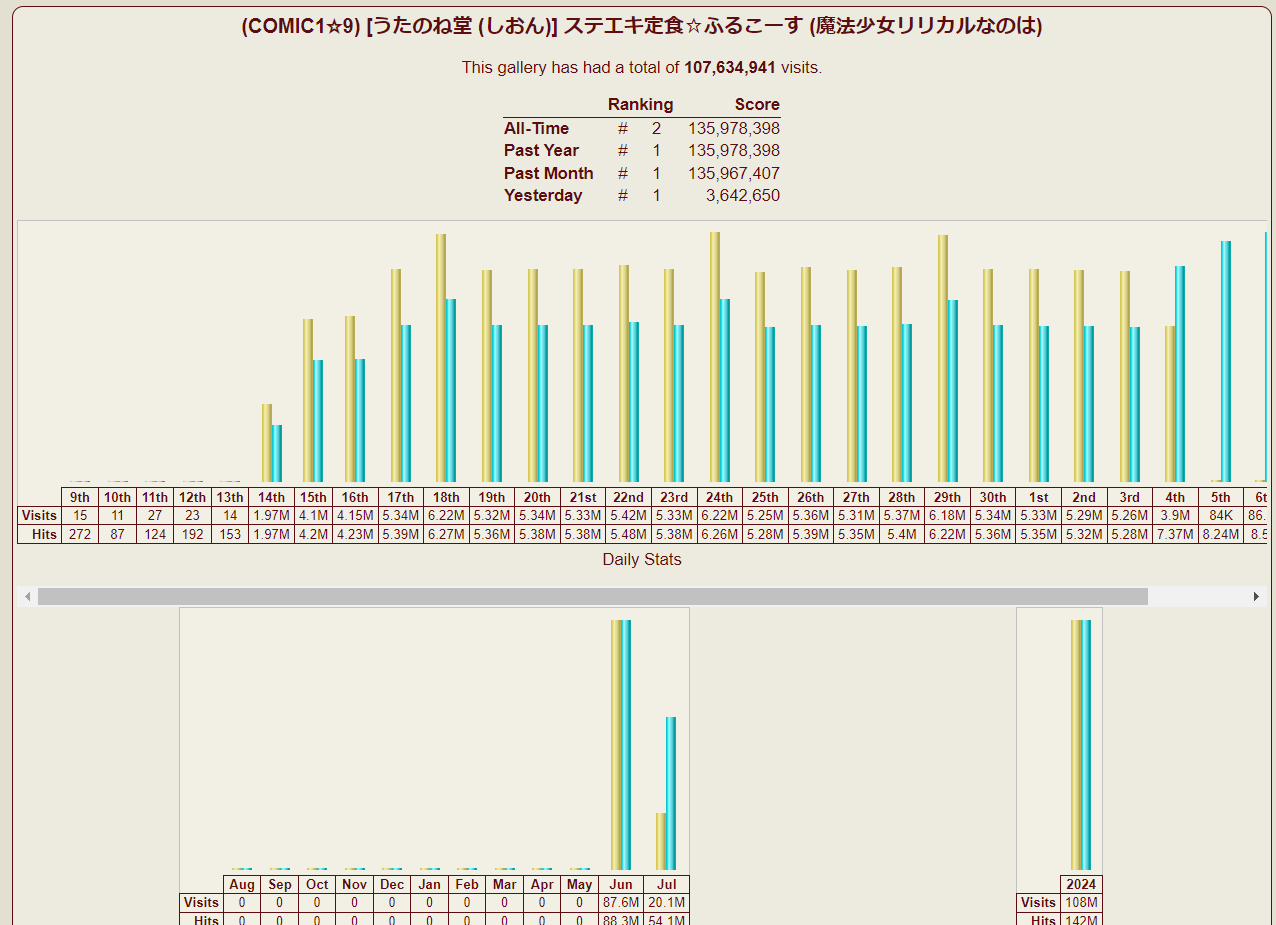This screenshot has width=1276, height=925.
Task: Click the Hits value 192 under 12th
Action: (x=192, y=534)
